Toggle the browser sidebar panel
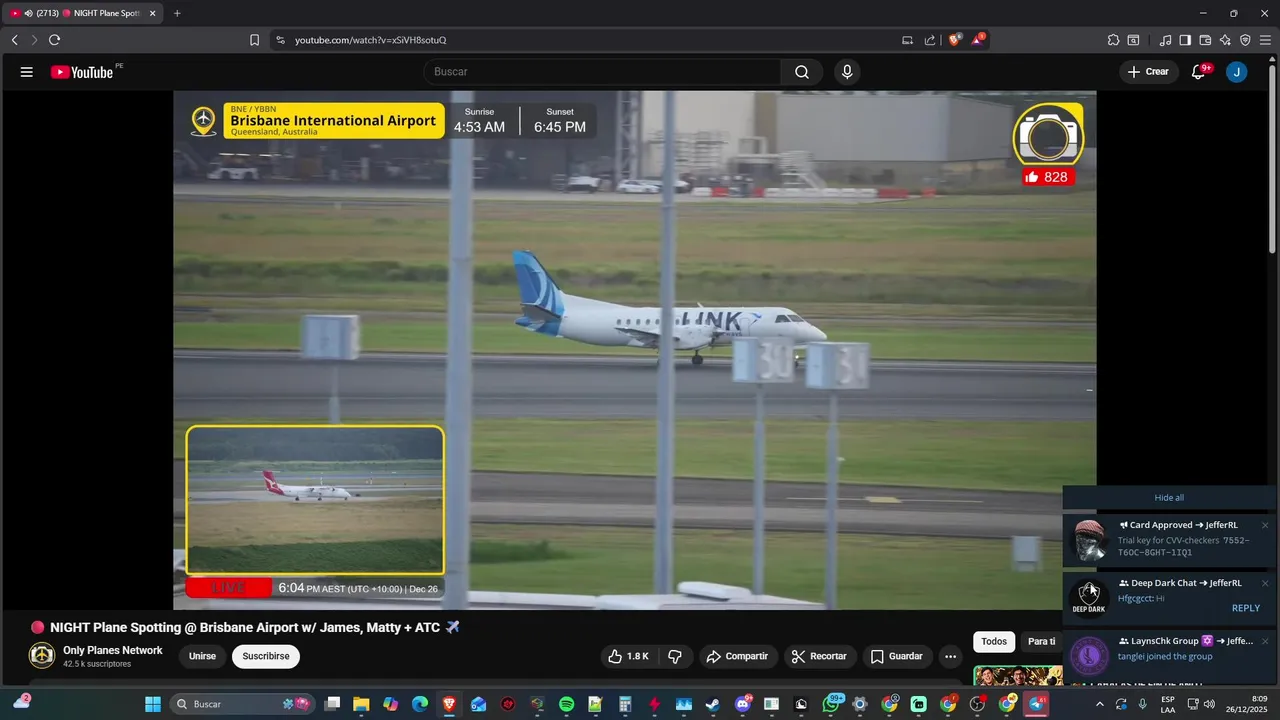Viewport: 1280px width, 720px height. pos(1185,40)
